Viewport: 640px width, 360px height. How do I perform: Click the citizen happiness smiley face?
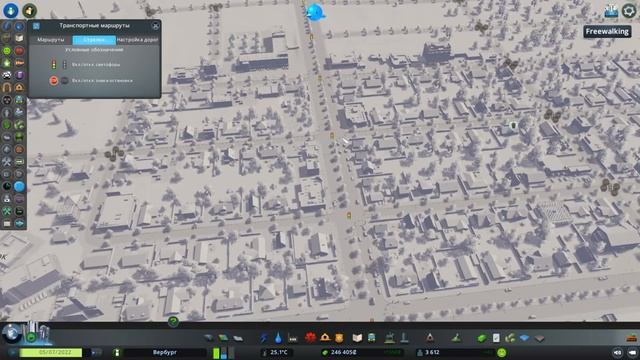(502, 352)
